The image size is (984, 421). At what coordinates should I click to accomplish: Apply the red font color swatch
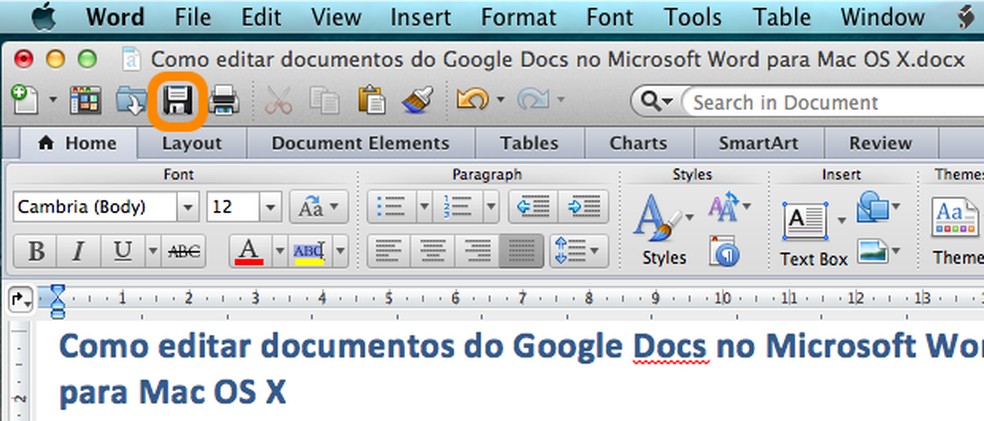[x=250, y=251]
